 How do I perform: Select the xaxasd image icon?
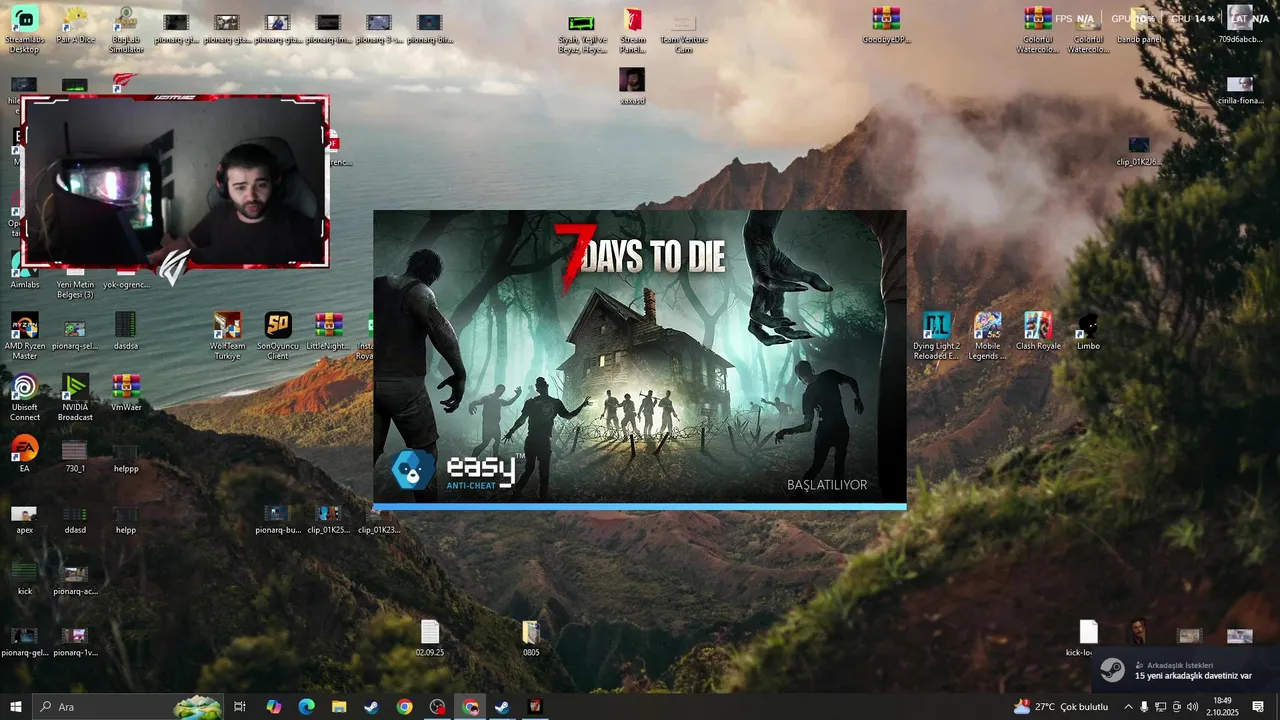(x=632, y=86)
